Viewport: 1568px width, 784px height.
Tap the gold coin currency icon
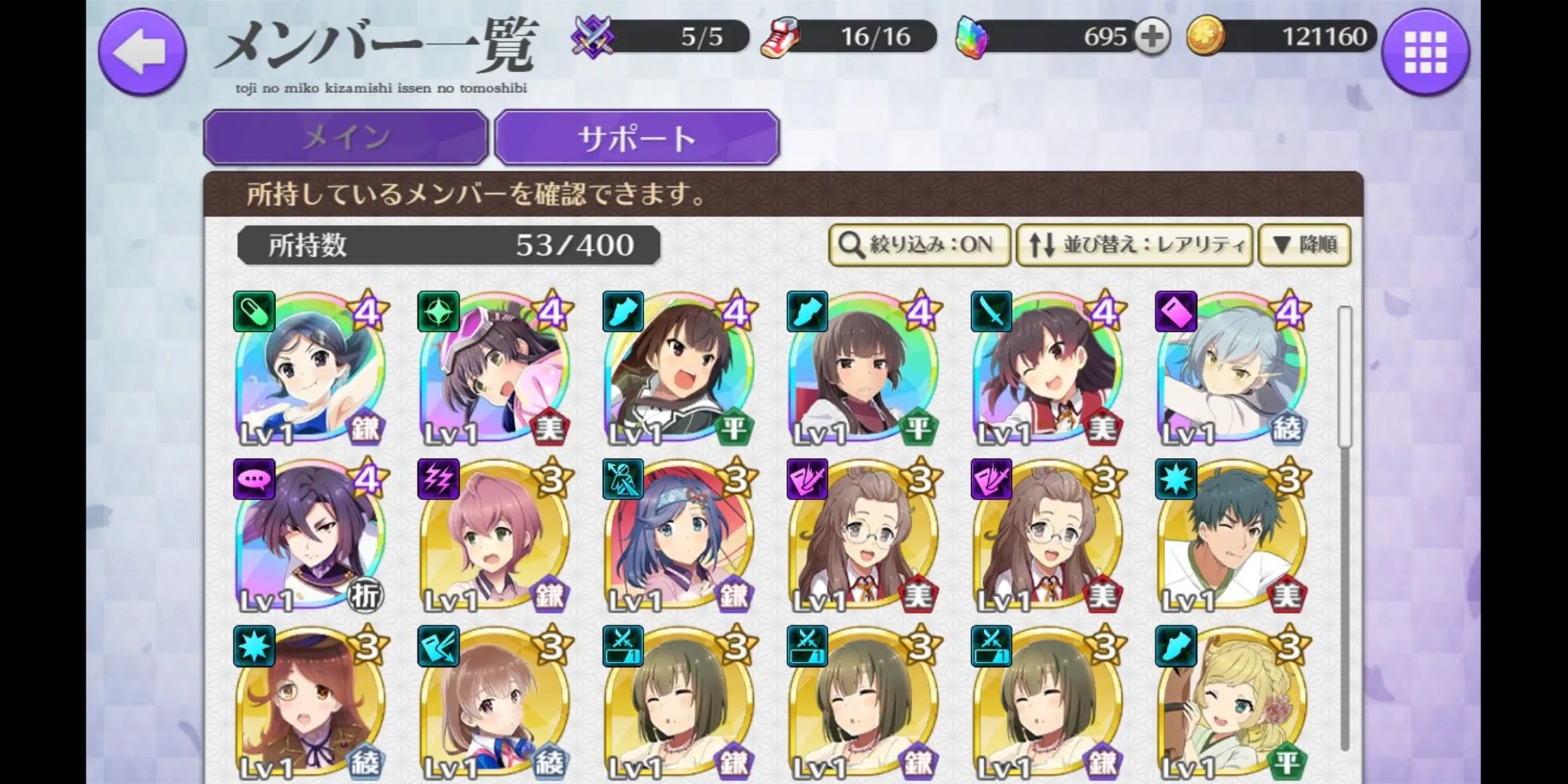click(x=1206, y=36)
